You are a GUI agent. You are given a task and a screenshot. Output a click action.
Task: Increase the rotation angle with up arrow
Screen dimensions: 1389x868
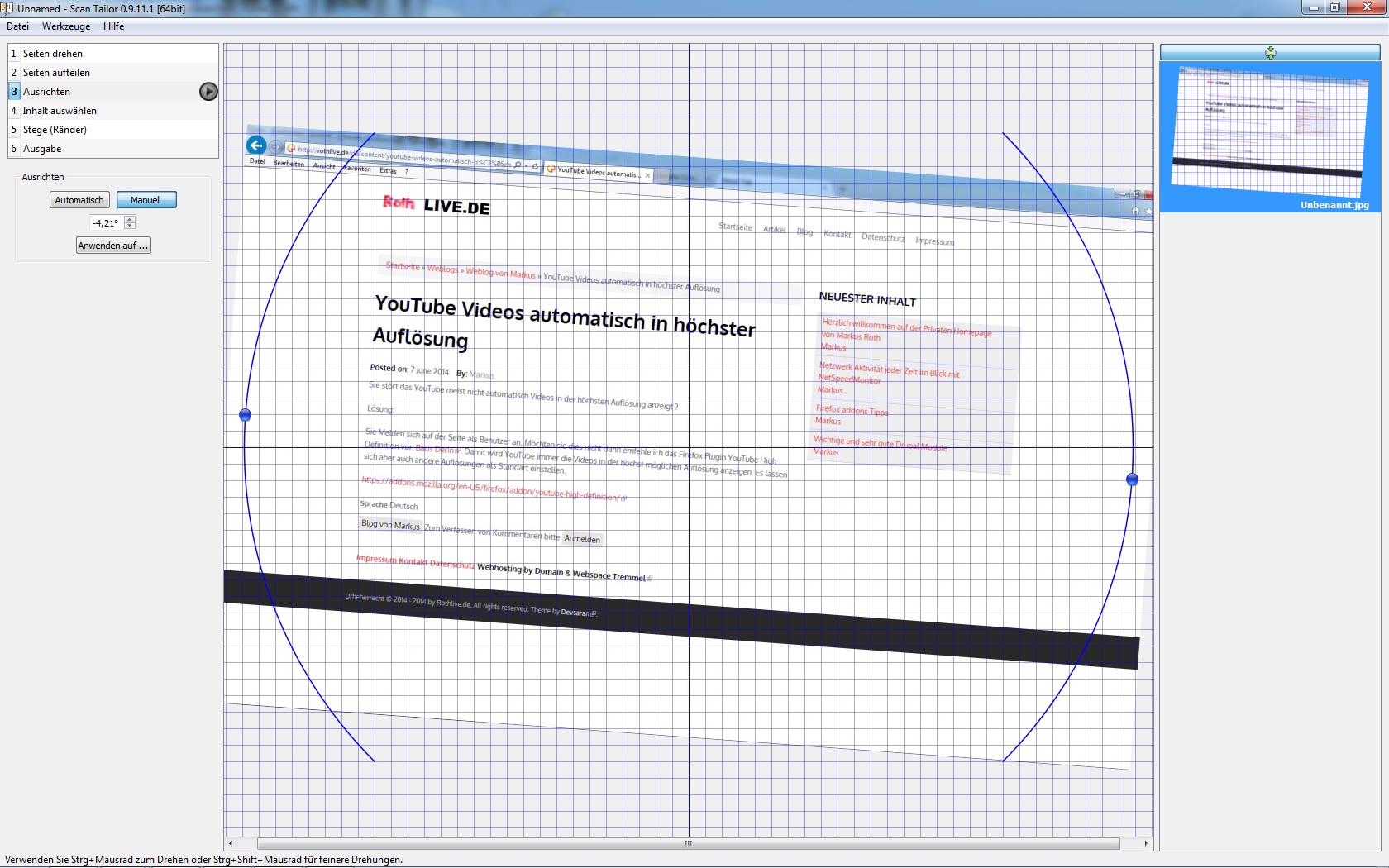[130, 219]
